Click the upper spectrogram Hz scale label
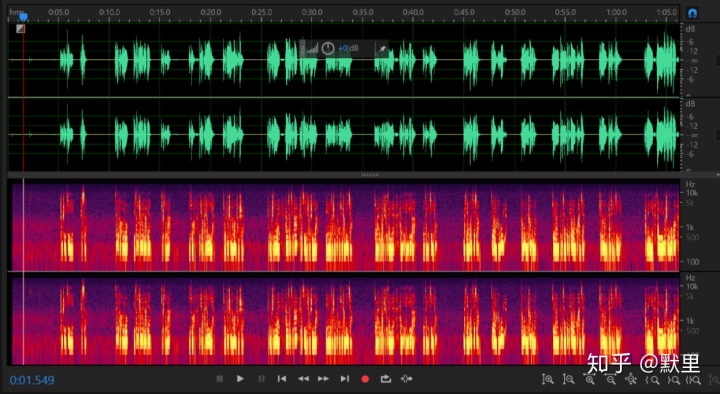This screenshot has width=720, height=394. 690,184
